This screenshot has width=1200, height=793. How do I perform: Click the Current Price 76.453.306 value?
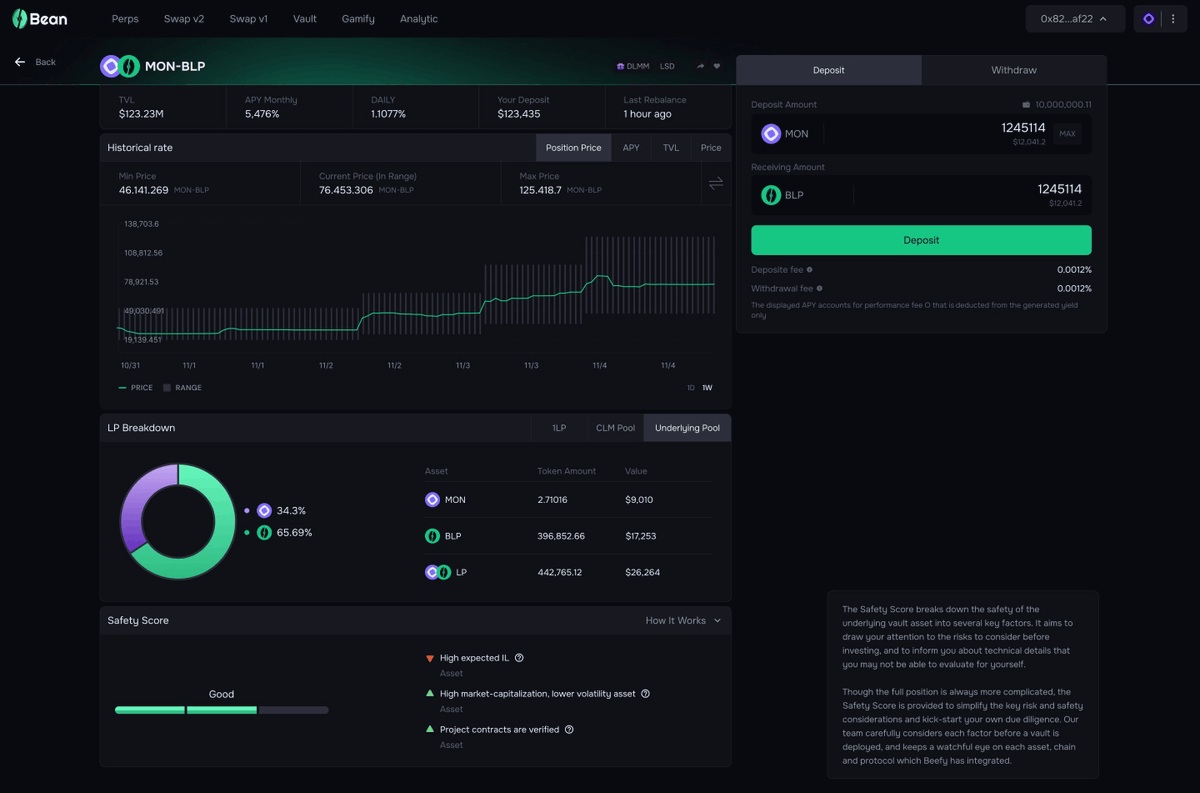(346, 190)
